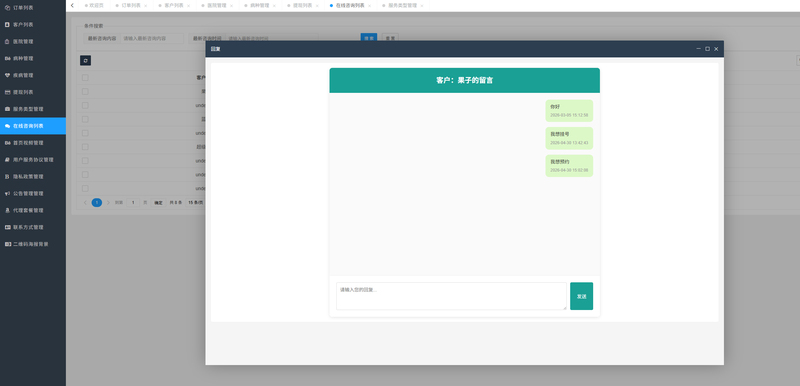Check the first table row checkbox
Image resolution: width=800 pixels, height=386 pixels.
[85, 91]
